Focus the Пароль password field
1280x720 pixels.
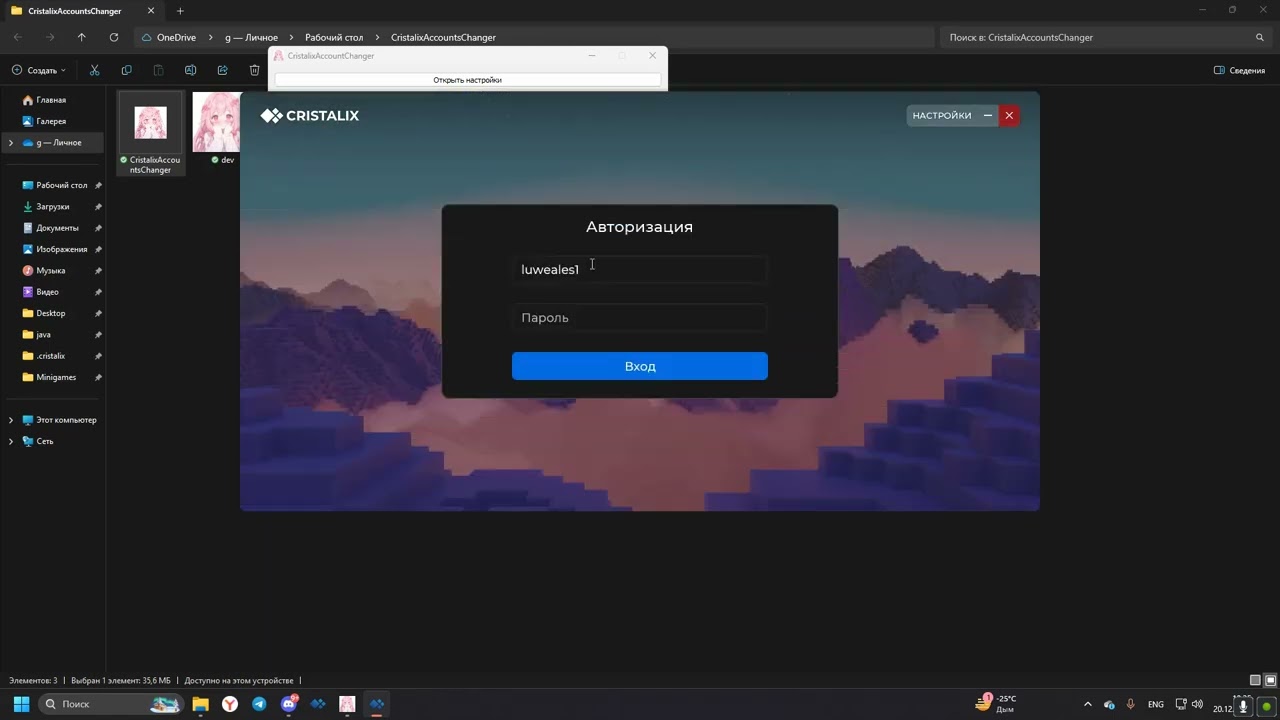tap(640, 318)
